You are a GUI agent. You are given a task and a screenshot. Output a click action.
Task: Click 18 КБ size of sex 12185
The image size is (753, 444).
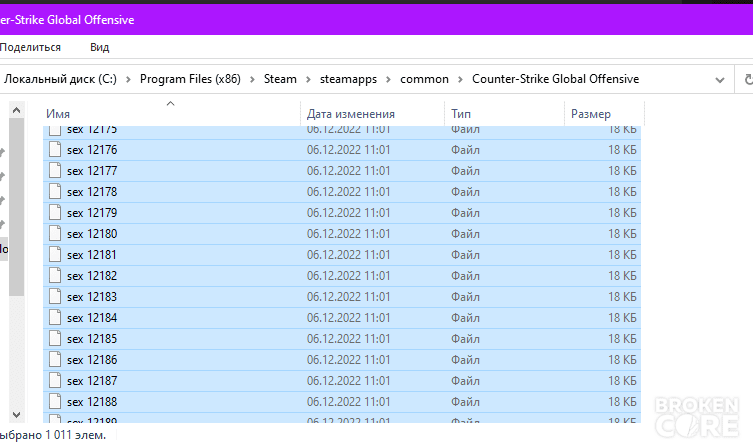pyautogui.click(x=622, y=339)
